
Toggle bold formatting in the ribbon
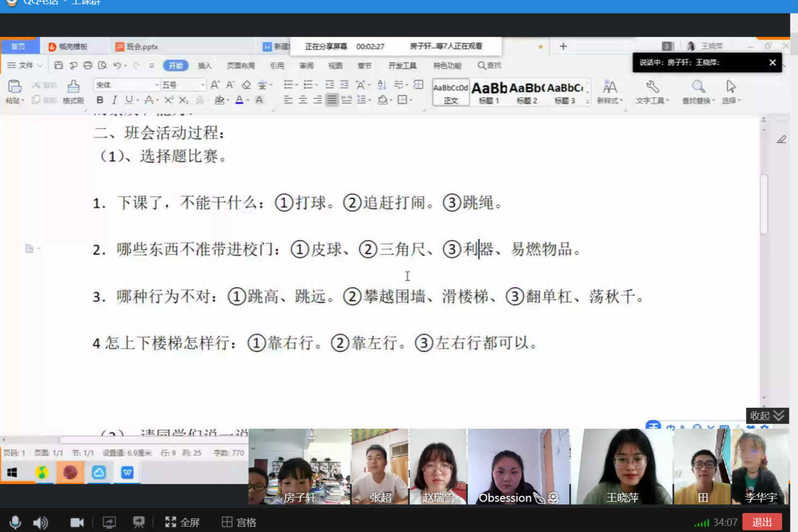[x=100, y=100]
